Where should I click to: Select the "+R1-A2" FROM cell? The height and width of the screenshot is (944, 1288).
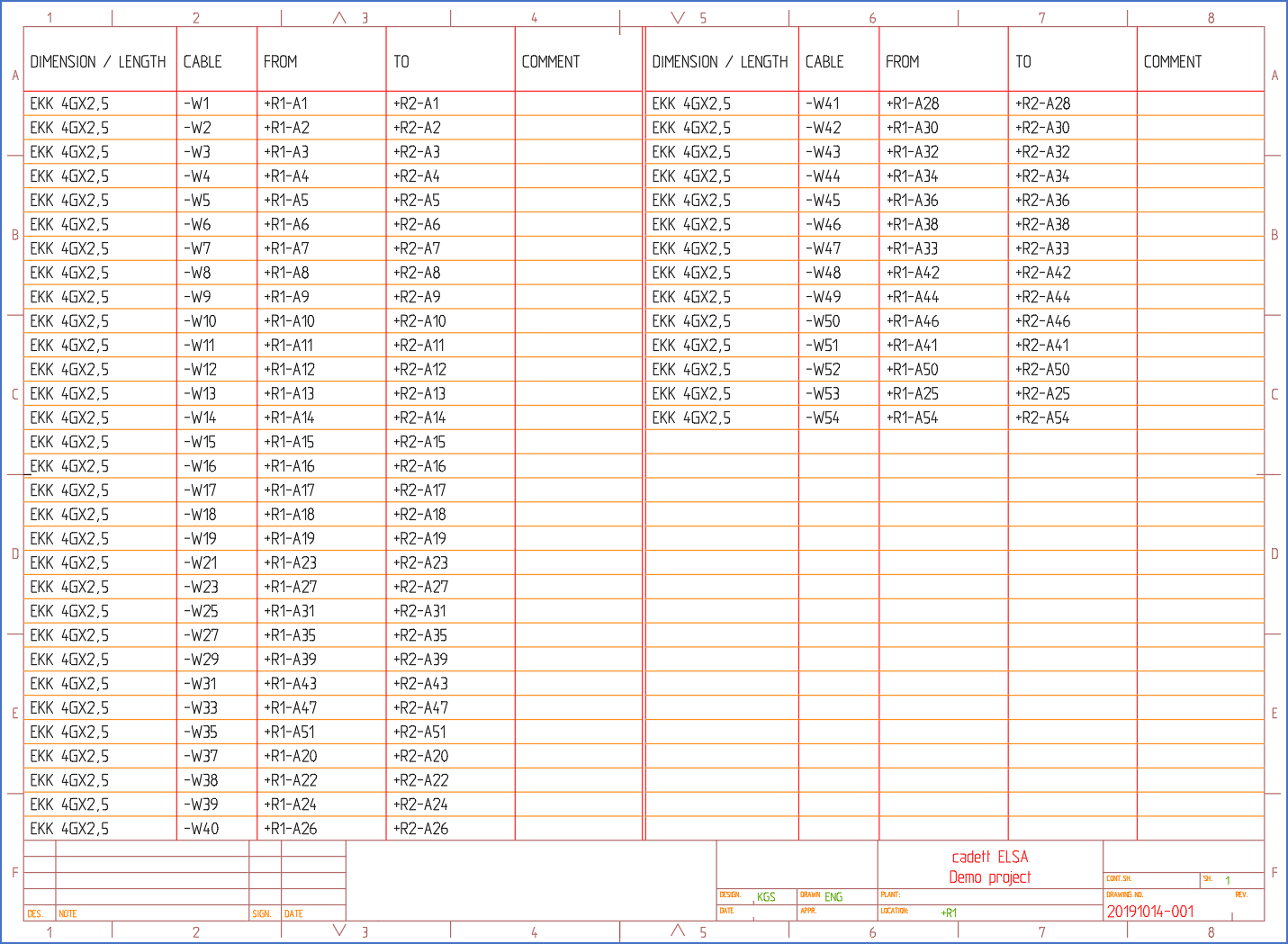(286, 128)
